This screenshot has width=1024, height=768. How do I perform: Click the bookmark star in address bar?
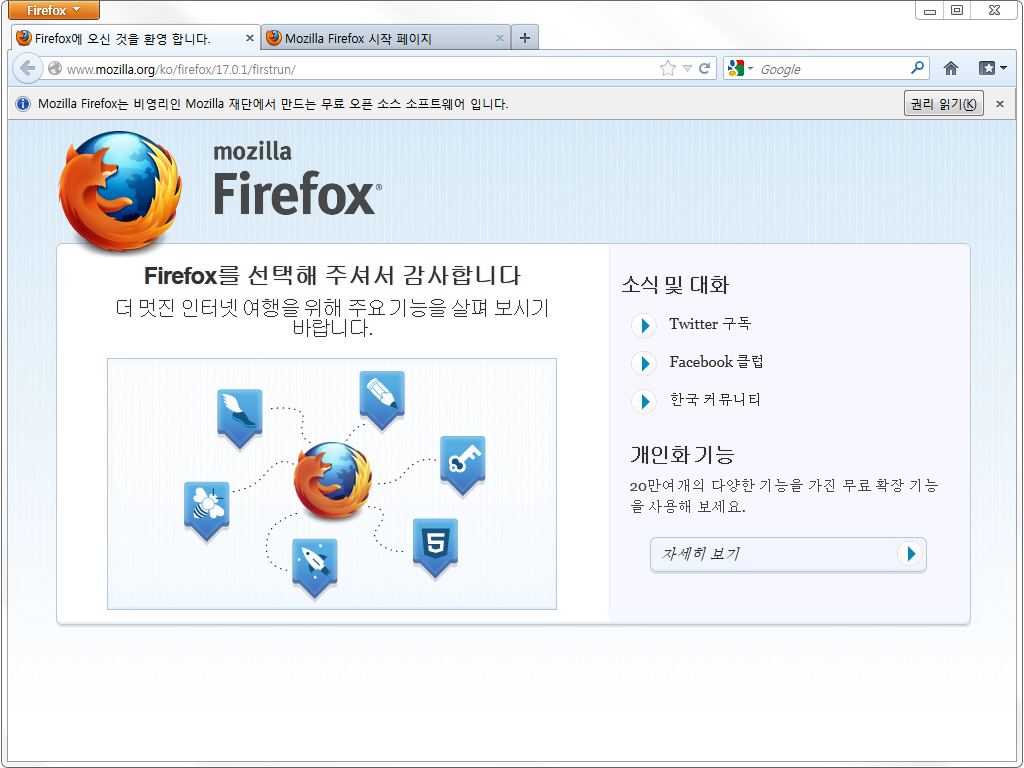point(668,69)
